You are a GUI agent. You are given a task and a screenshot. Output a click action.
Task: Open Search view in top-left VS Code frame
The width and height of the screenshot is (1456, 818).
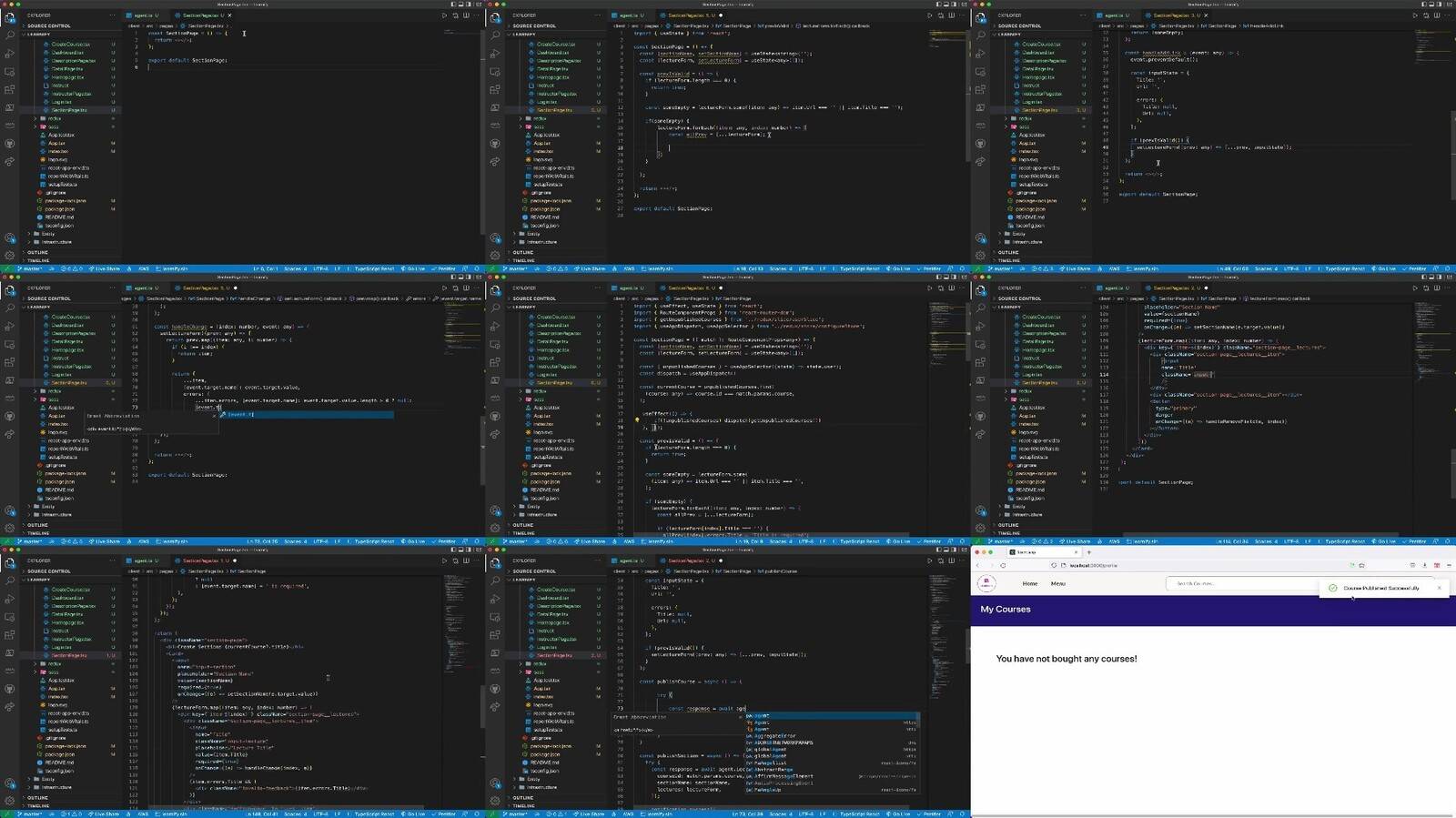click(x=10, y=35)
